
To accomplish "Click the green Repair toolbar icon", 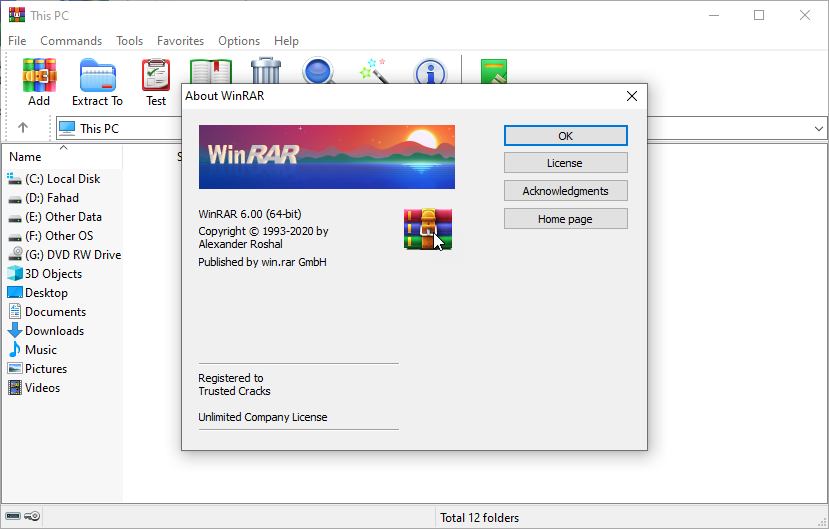I will click(494, 71).
